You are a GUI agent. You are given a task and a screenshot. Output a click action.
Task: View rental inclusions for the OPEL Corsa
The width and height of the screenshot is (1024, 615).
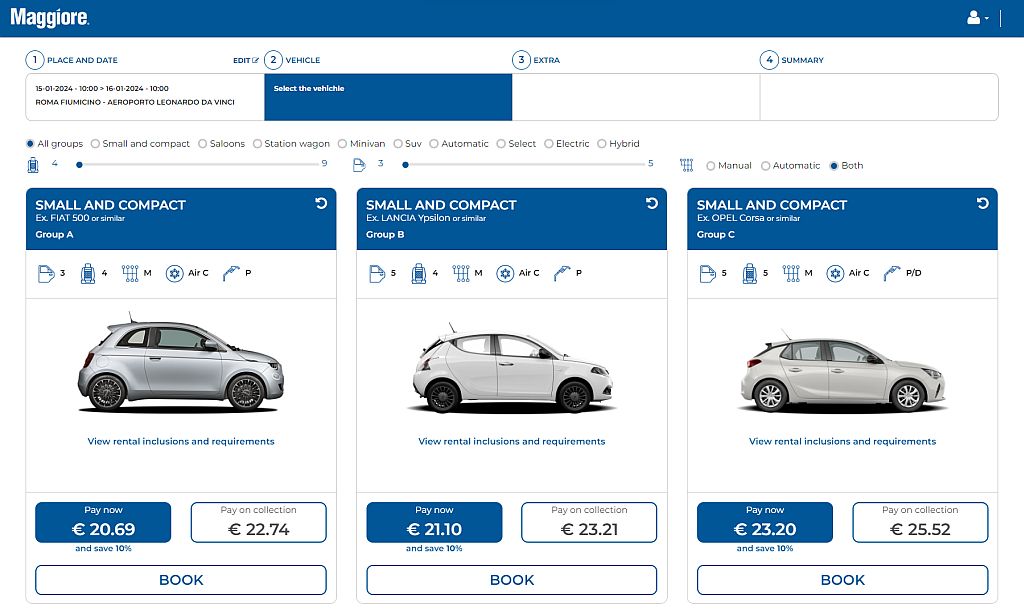tap(842, 441)
